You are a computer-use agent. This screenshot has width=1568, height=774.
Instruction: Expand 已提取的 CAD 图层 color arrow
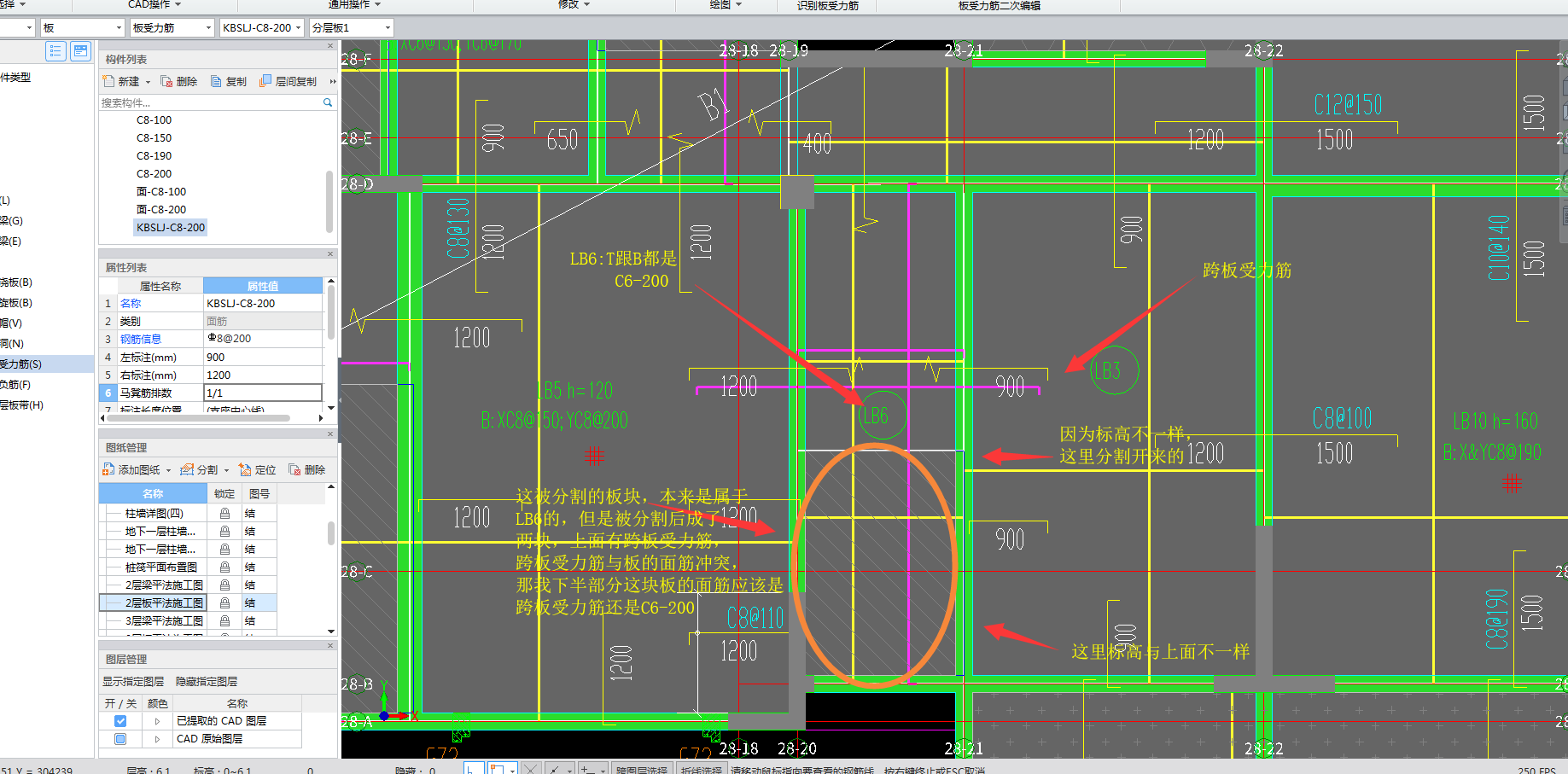[157, 721]
